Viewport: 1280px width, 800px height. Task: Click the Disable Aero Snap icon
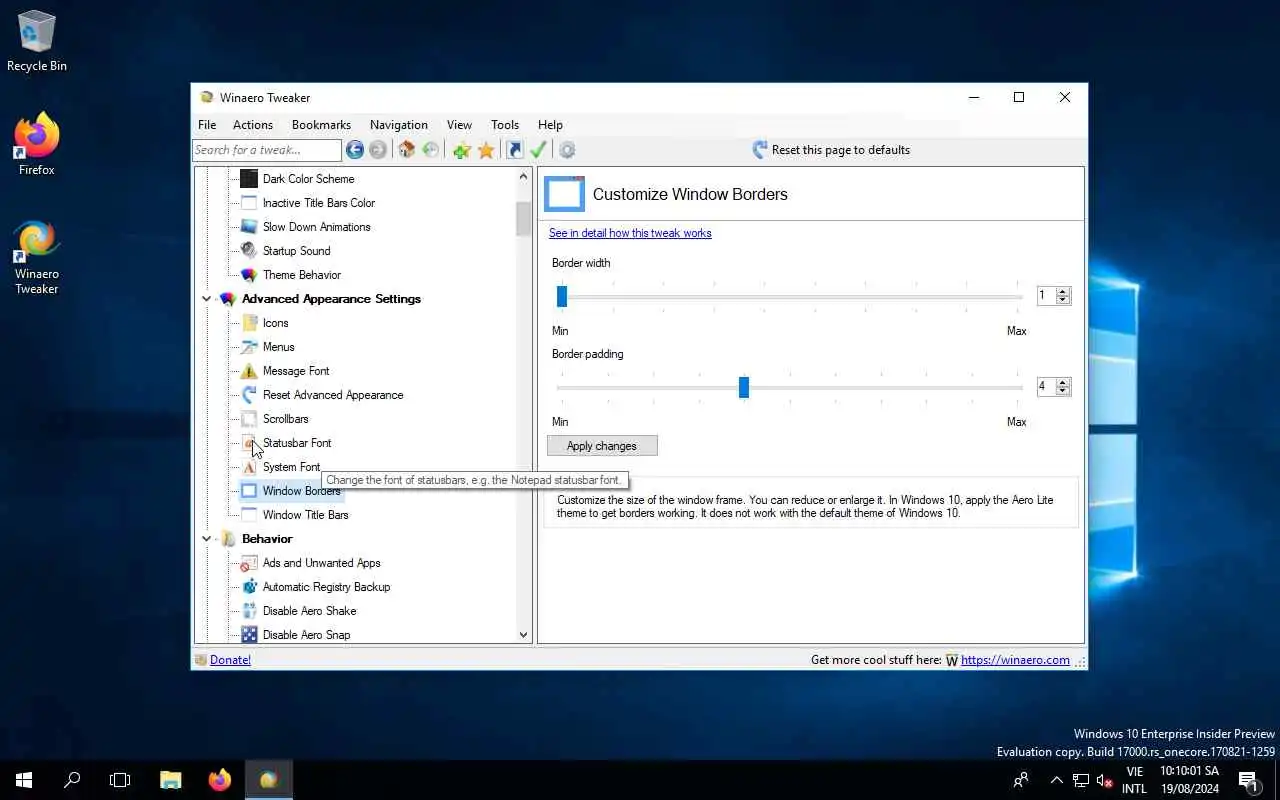pos(249,635)
